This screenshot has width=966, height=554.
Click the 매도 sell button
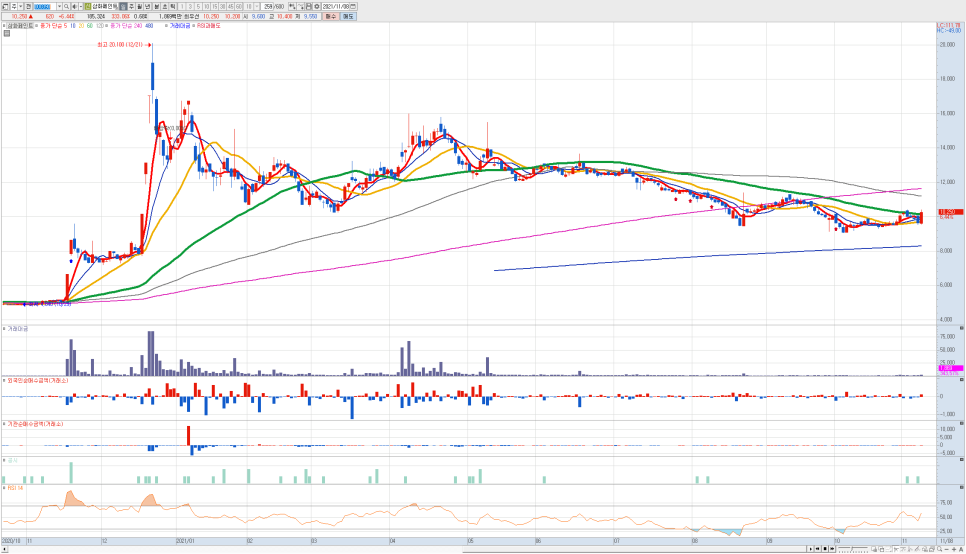point(348,17)
